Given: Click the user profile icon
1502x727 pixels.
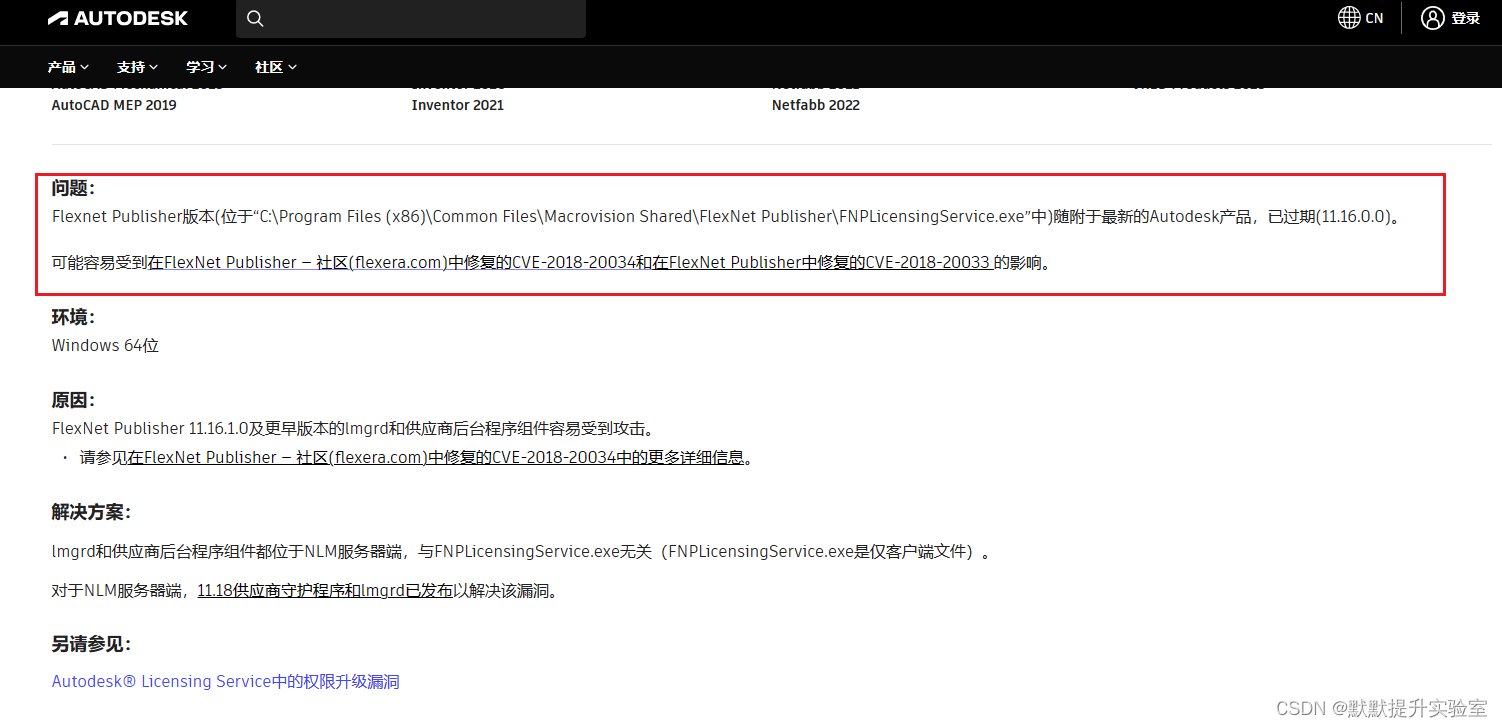Looking at the screenshot, I should pyautogui.click(x=1433, y=18).
